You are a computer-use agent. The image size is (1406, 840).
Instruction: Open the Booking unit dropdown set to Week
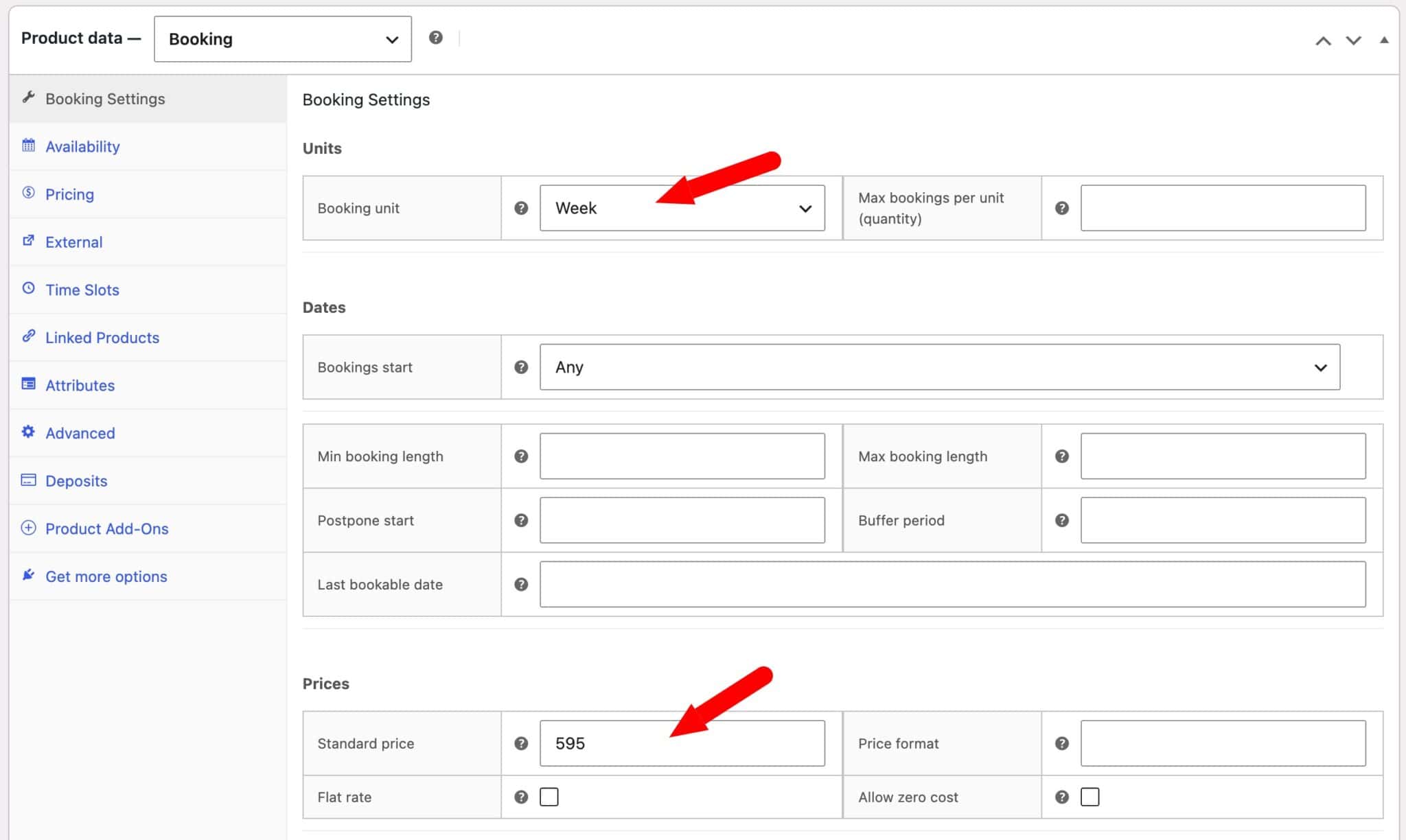click(682, 208)
